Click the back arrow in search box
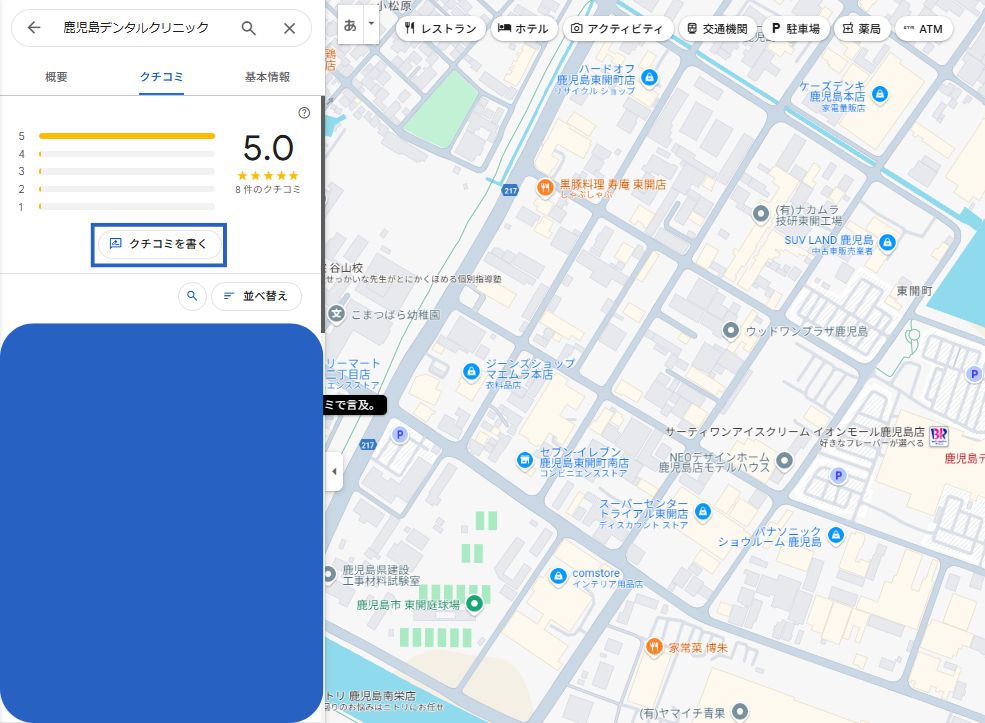985x723 pixels. (x=34, y=28)
